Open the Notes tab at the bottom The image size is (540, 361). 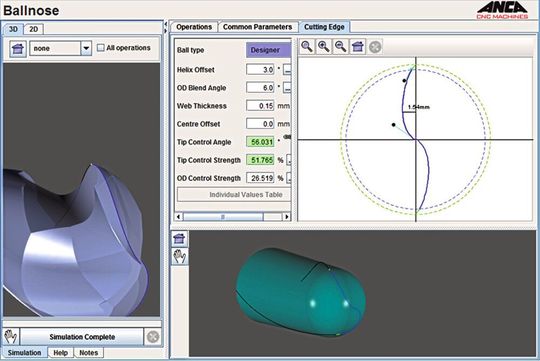click(89, 353)
